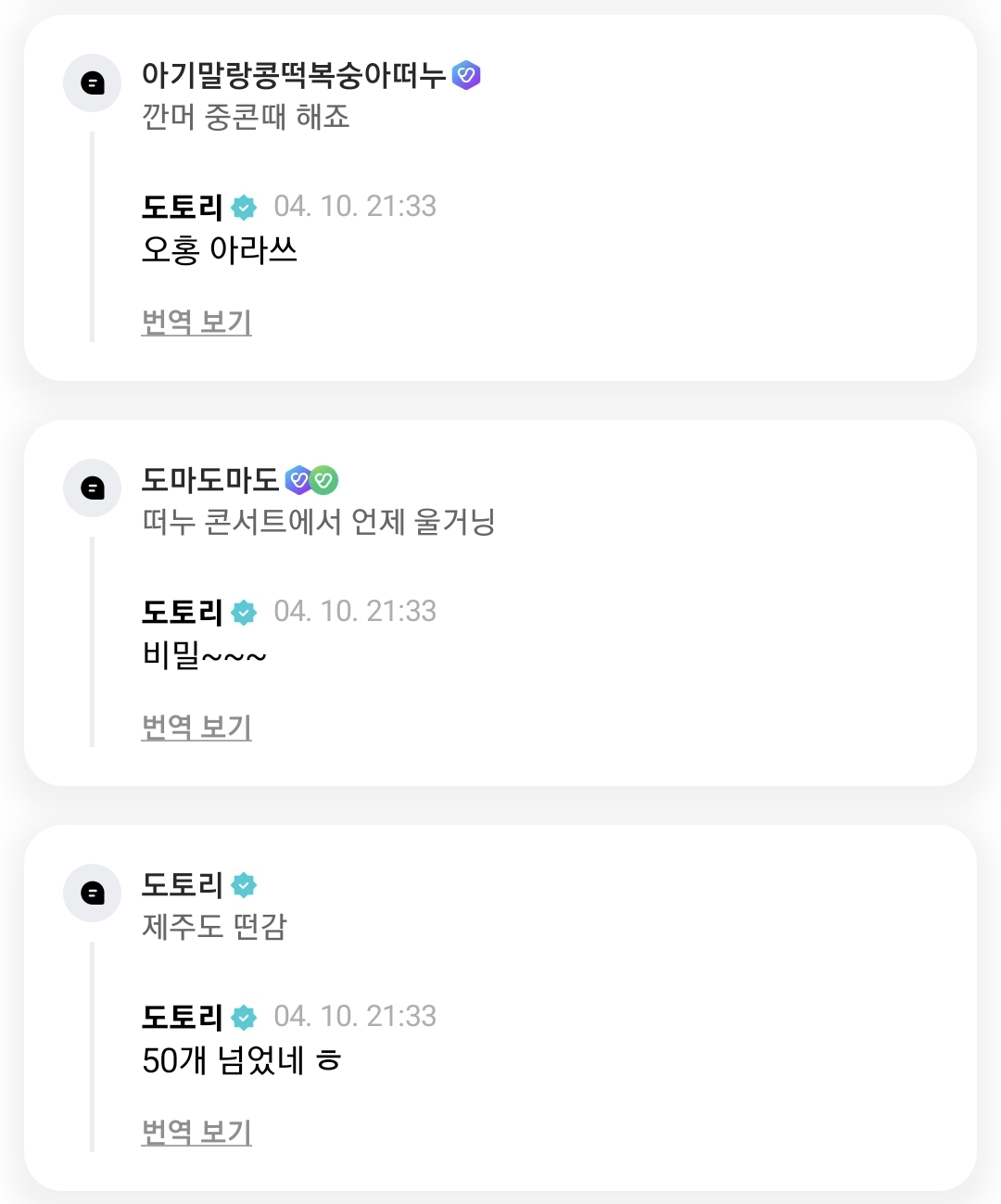The image size is (1001, 1204).
Task: Click verified badge on 제주도 떤감 post author
Action: coord(244,885)
